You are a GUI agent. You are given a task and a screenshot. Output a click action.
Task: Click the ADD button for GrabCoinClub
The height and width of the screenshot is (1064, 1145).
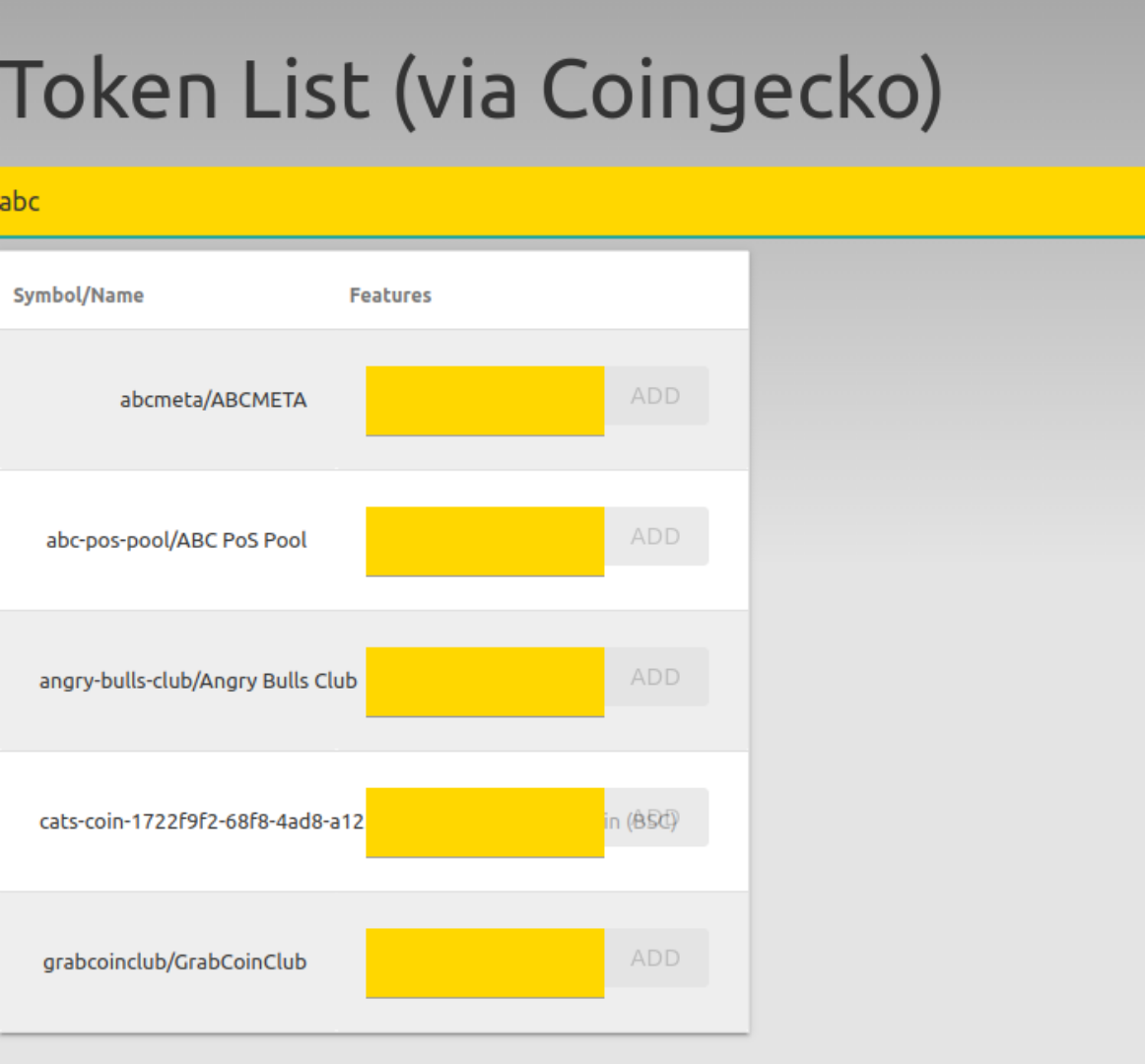(x=656, y=957)
